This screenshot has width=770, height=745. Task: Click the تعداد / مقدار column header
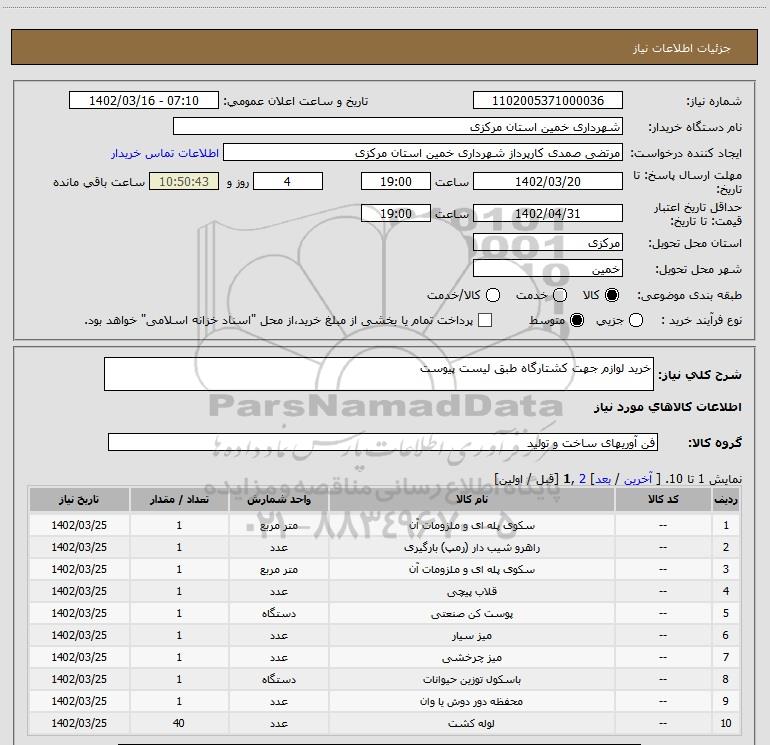(179, 499)
